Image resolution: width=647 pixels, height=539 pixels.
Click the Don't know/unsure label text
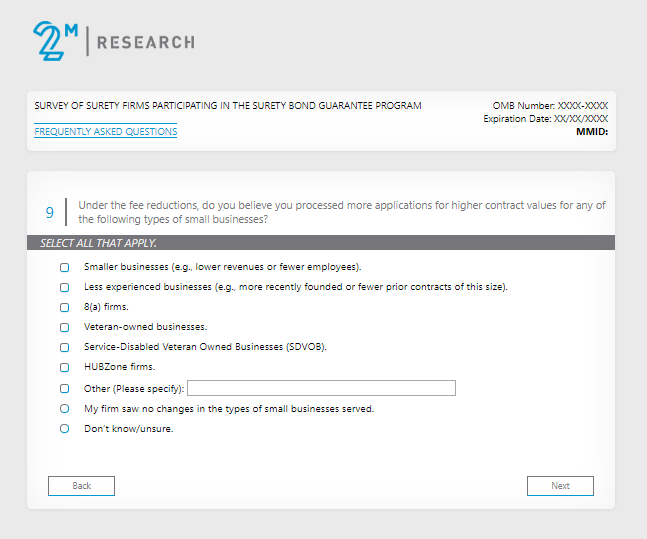tap(128, 429)
